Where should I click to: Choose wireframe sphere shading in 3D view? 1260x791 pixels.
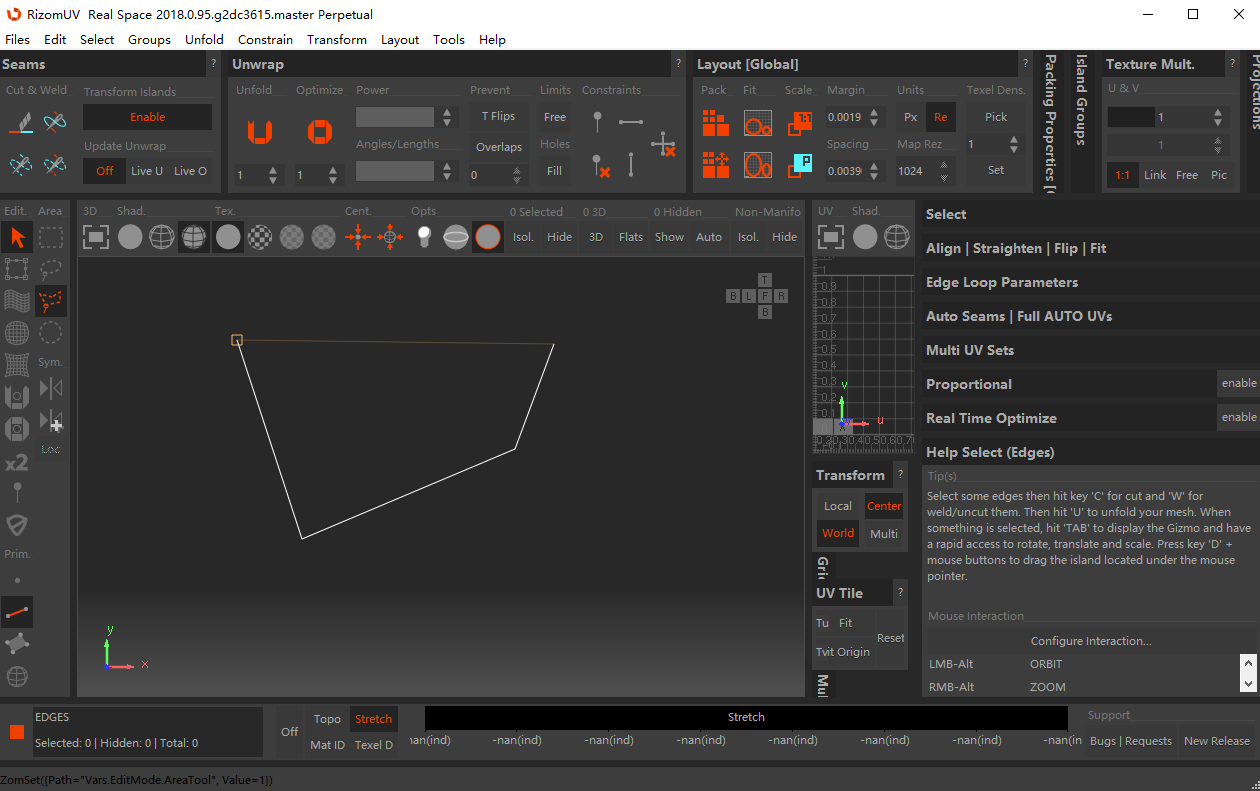click(162, 237)
